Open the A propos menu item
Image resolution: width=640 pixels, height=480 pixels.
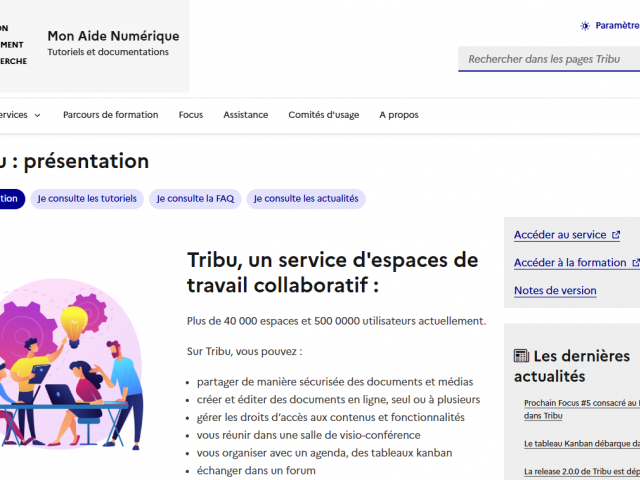[x=399, y=115]
